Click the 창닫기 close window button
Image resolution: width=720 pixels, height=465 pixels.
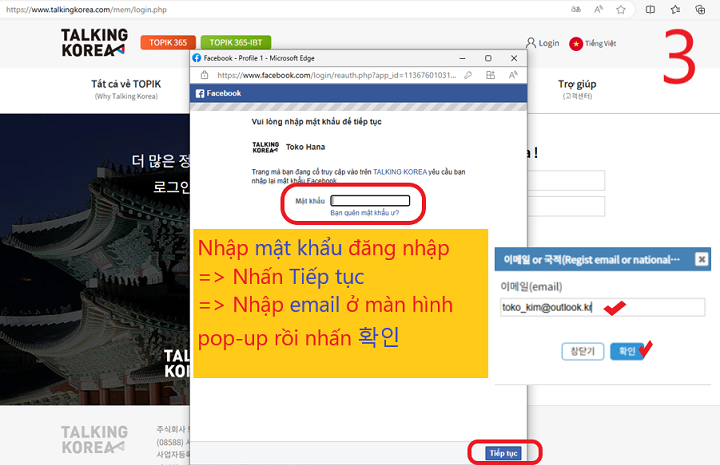(x=583, y=352)
